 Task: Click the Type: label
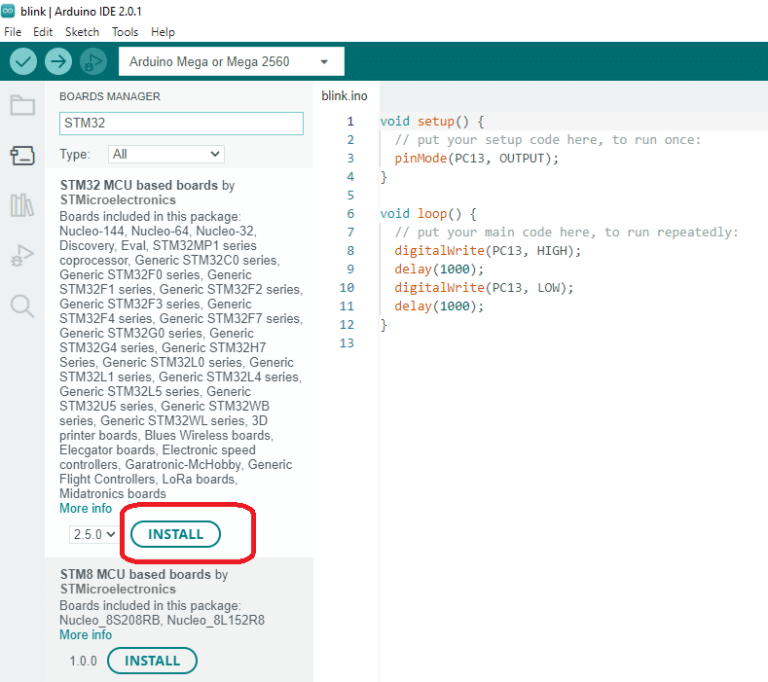75,154
